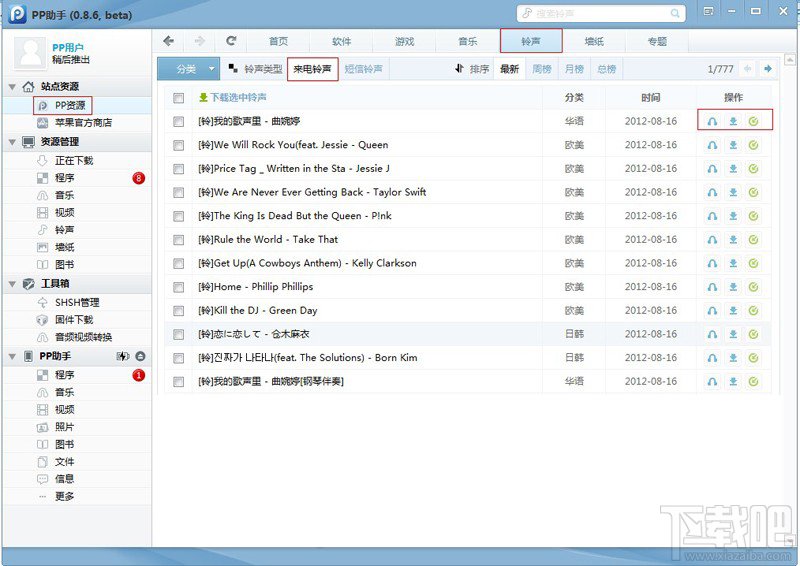Screen dimensions: 800x566
Task: Click 下载选中铃声 link
Action: [233, 97]
